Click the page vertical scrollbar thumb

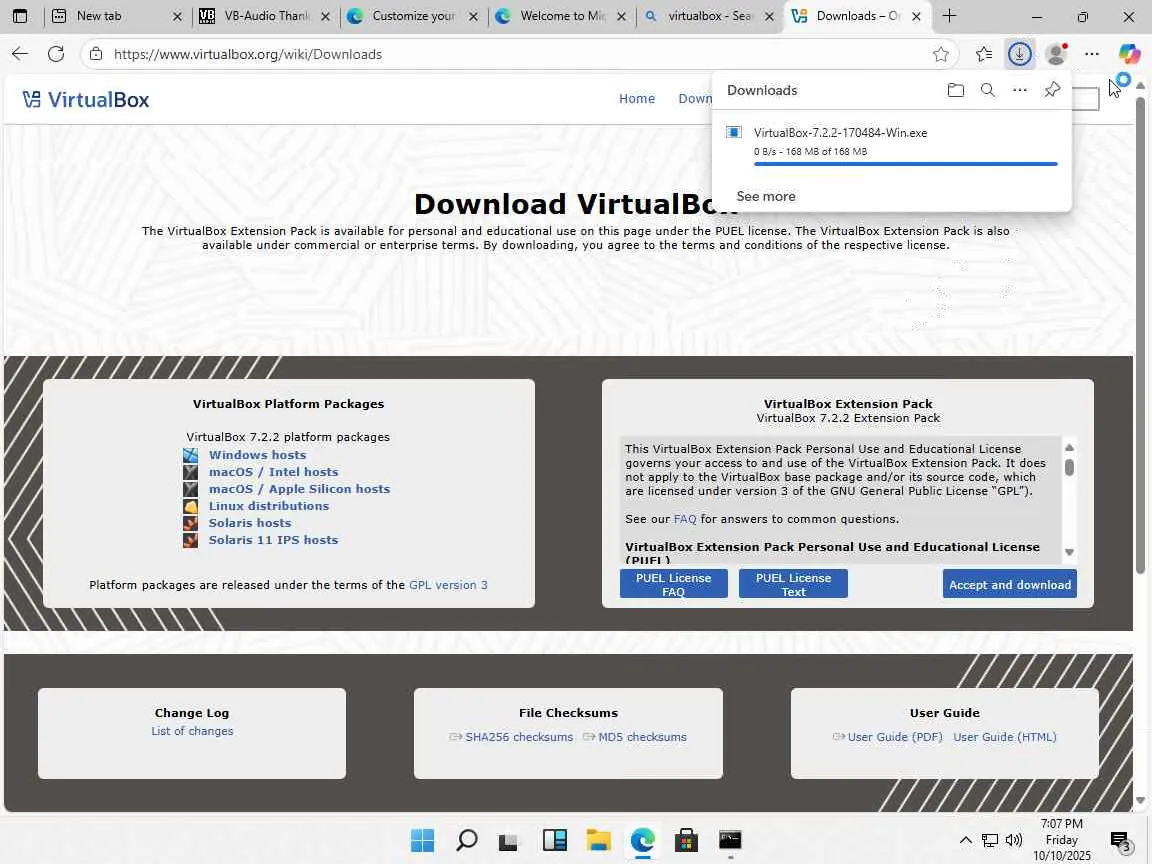(1140, 334)
